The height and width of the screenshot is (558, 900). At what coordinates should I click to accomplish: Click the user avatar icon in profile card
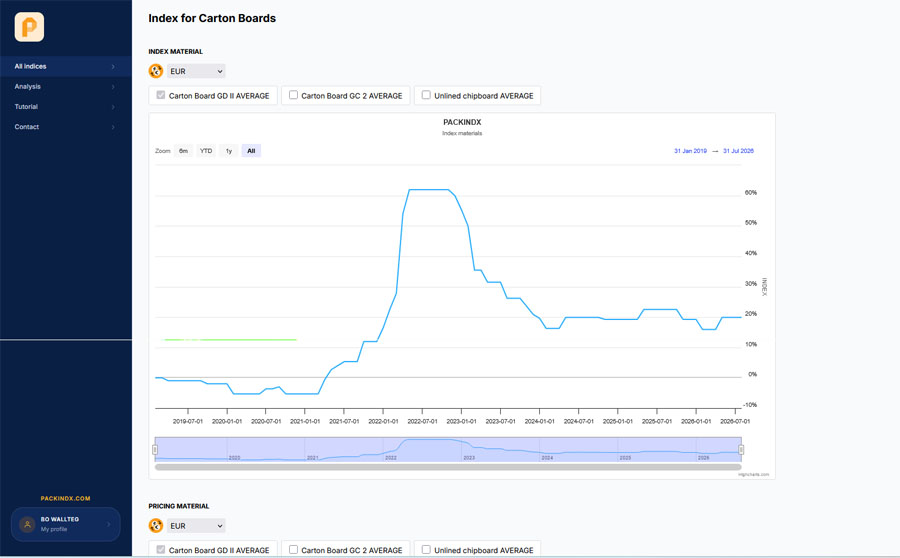point(27,524)
